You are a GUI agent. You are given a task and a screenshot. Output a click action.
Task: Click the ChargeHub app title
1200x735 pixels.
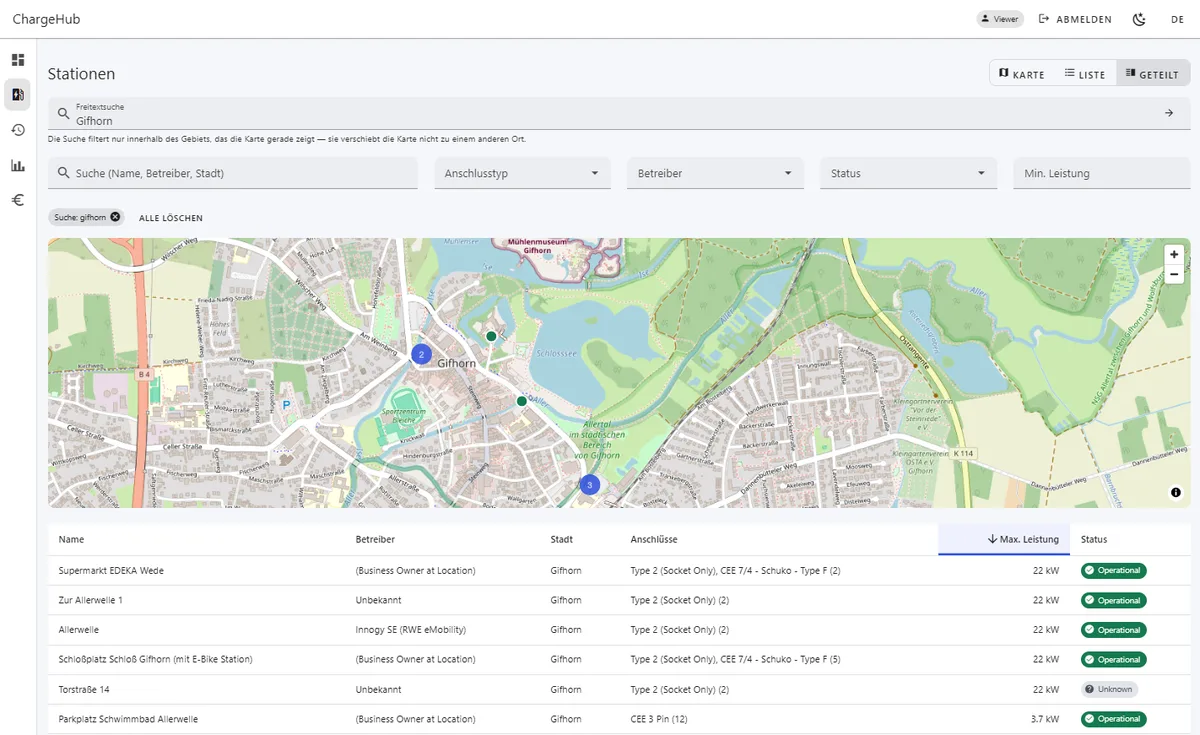46,19
